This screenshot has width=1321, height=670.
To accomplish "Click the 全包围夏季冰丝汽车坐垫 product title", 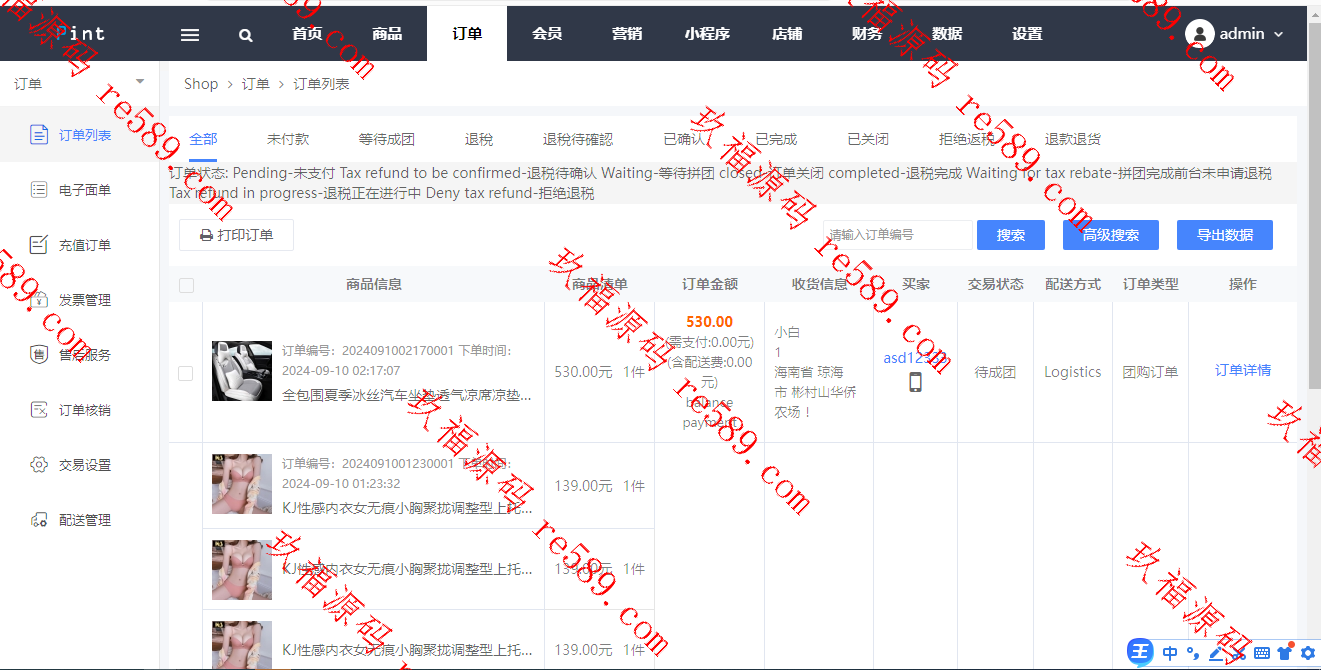I will click(407, 395).
